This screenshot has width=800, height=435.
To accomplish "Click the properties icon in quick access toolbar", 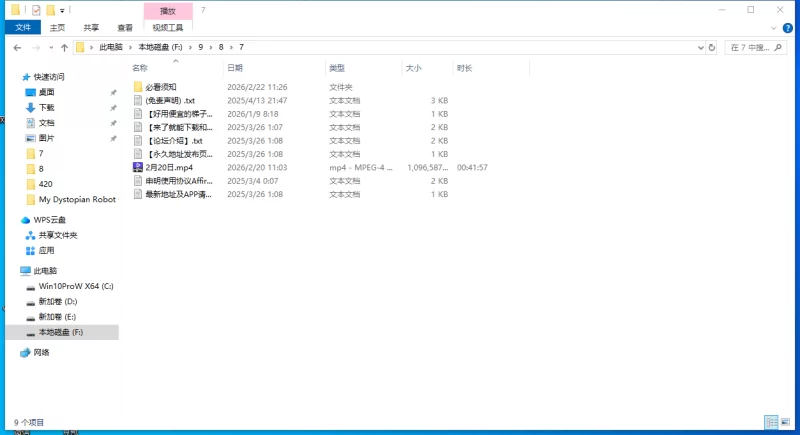I will click(x=36, y=10).
